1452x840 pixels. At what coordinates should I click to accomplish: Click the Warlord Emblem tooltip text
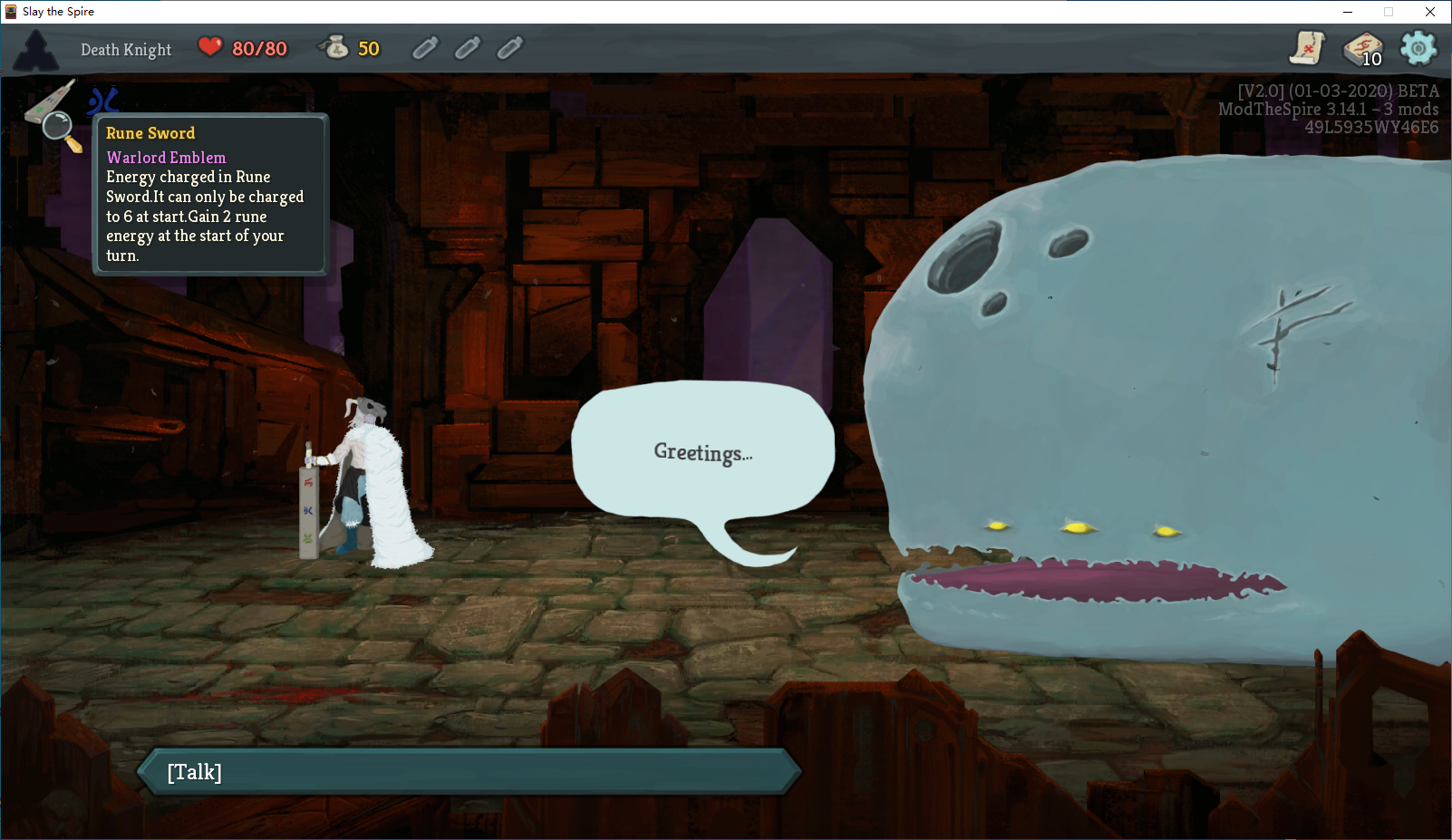[x=166, y=158]
